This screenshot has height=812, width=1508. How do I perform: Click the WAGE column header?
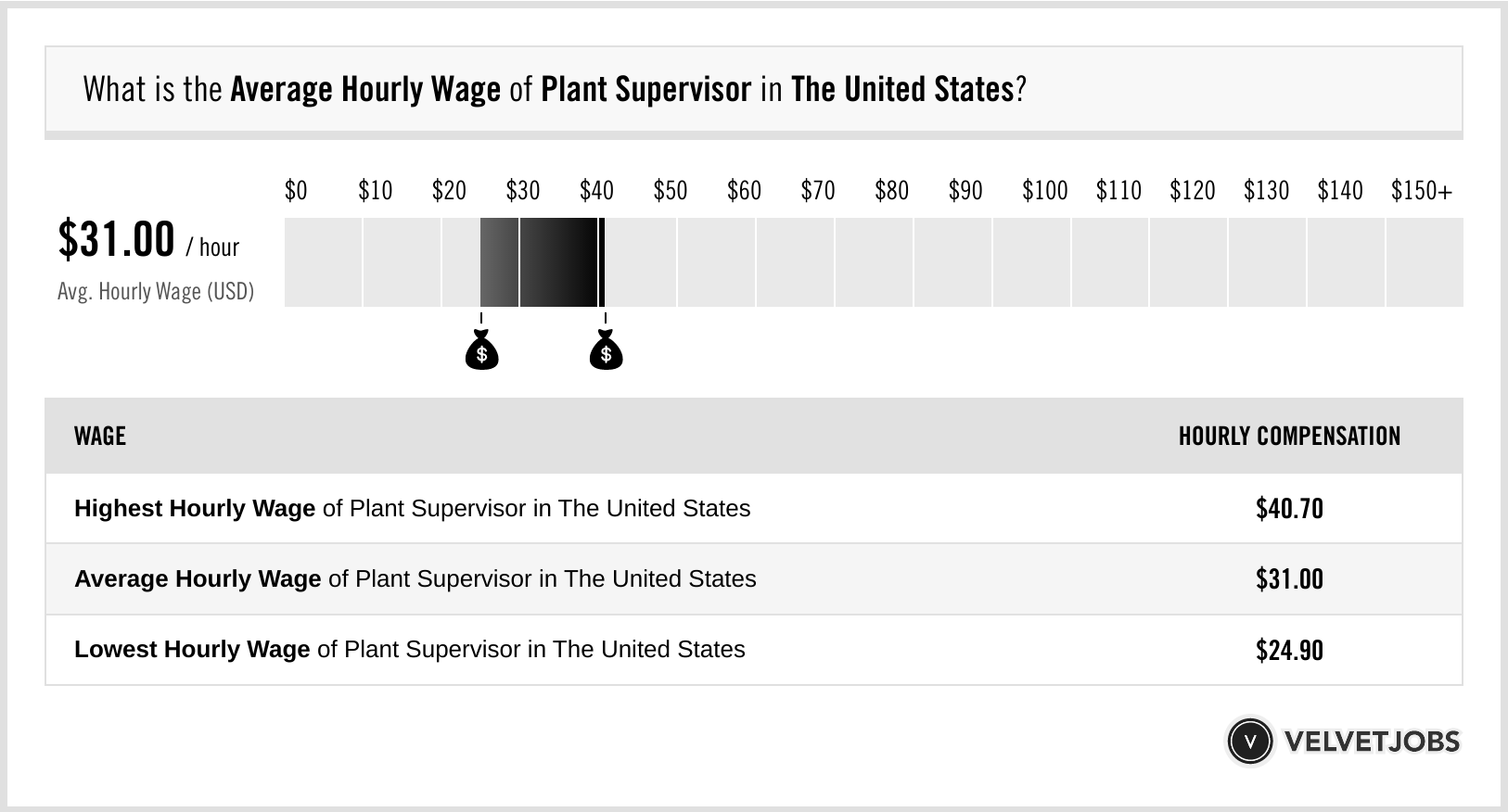pos(100,437)
